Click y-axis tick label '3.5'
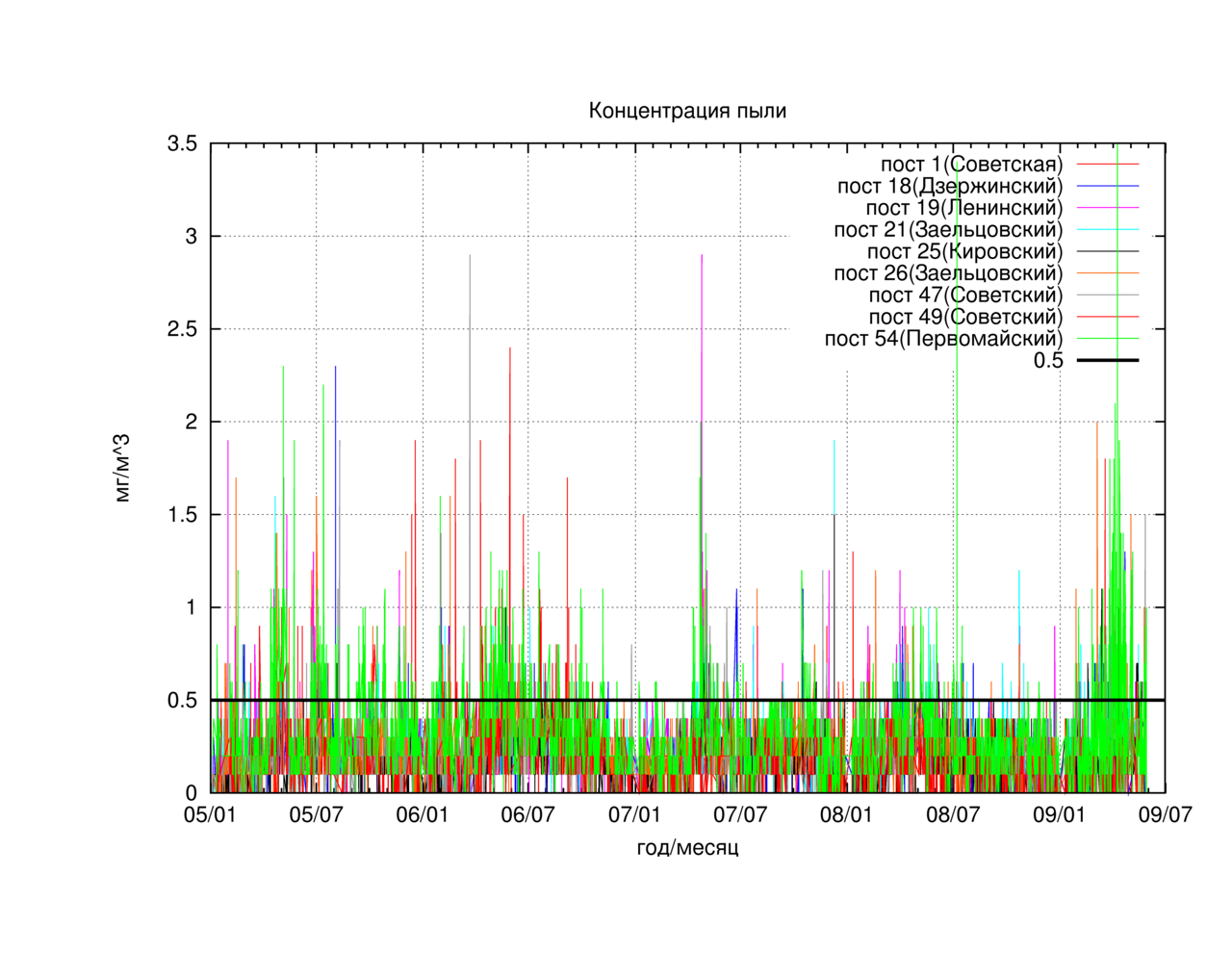1232x953 pixels. pos(182,144)
